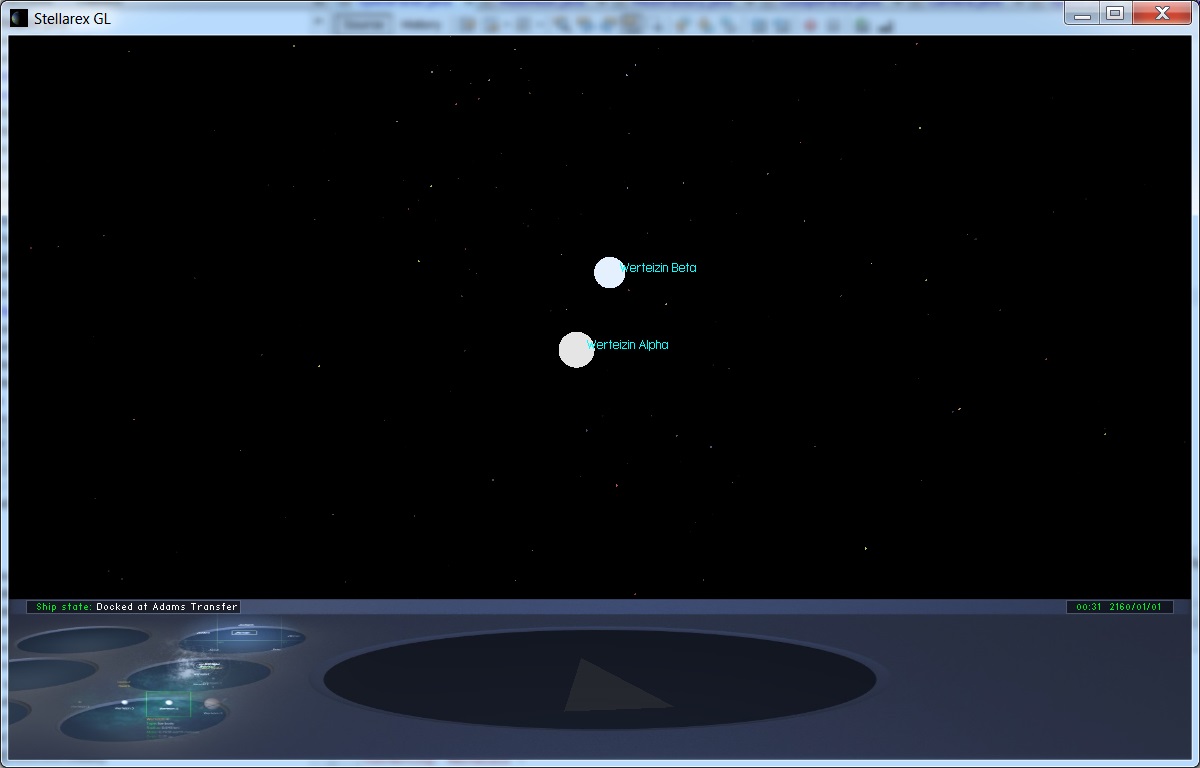Viewport: 1200px width, 768px height.
Task: Select the Werteizin Alpha text label
Action: [x=629, y=345]
